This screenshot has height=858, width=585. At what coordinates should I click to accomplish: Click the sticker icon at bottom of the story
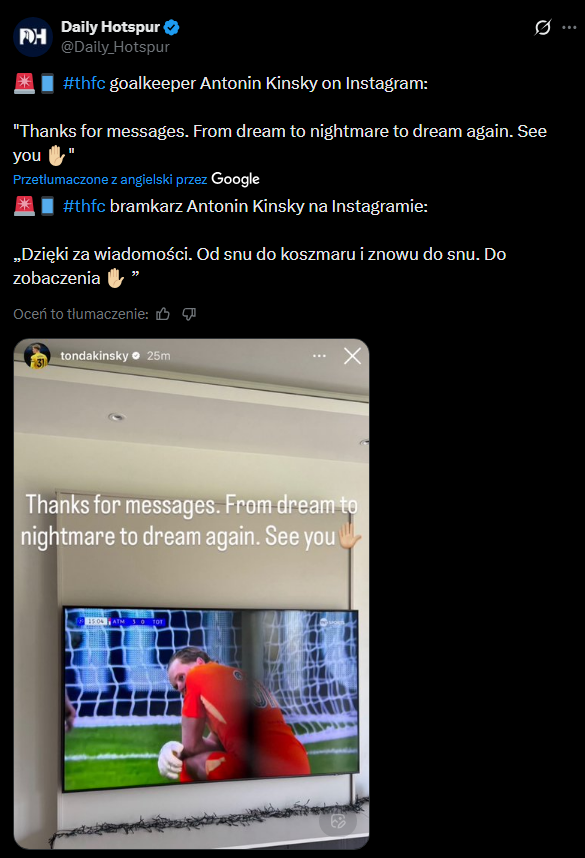pyautogui.click(x=338, y=821)
